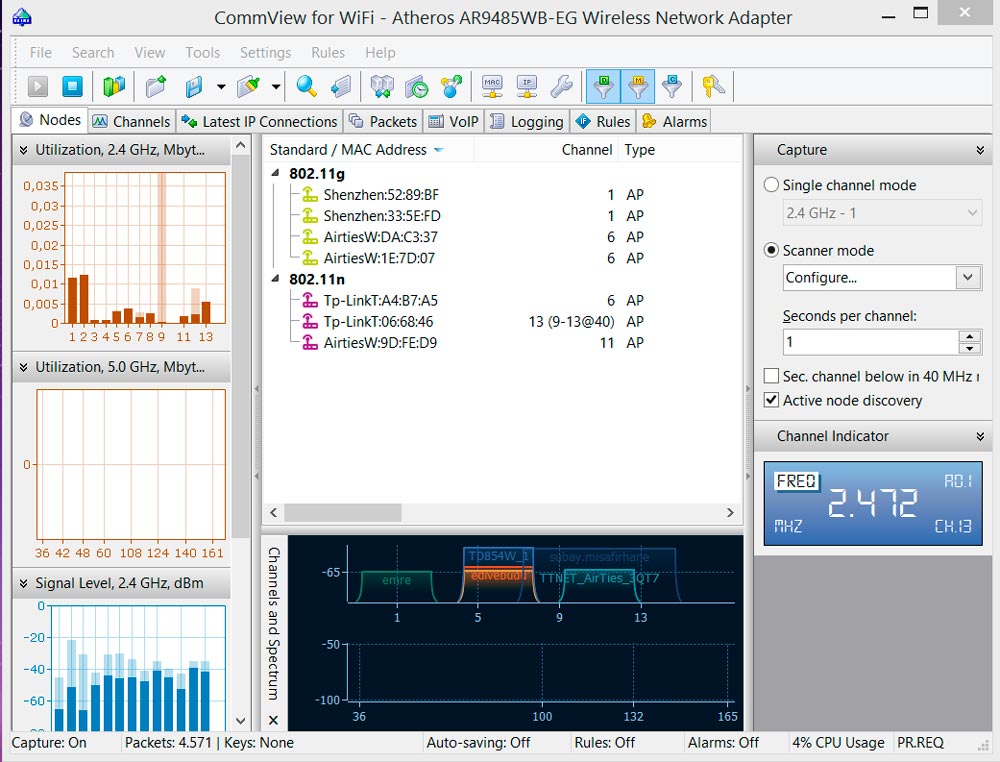Click the open-folder toolbar icon with green arrow
Image resolution: width=1000 pixels, height=762 pixels.
(156, 86)
